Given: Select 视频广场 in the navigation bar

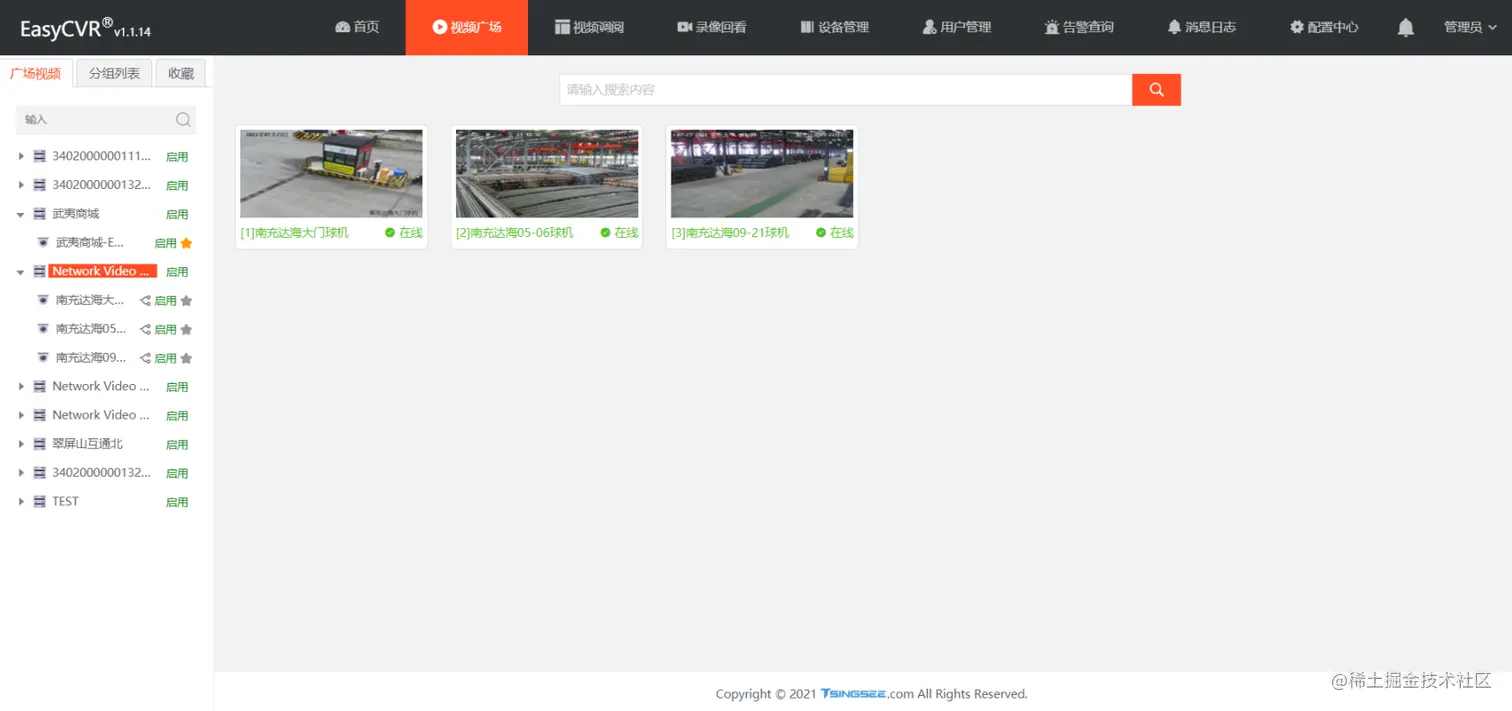Looking at the screenshot, I should pyautogui.click(x=467, y=28).
